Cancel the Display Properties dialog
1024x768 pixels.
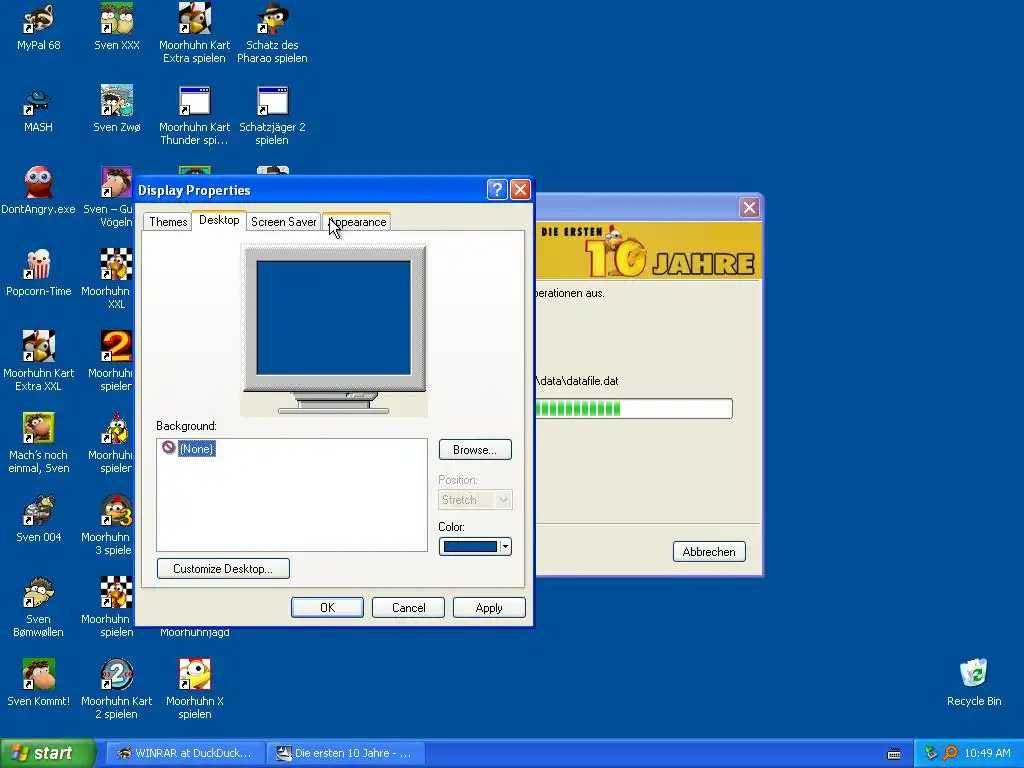click(x=408, y=607)
